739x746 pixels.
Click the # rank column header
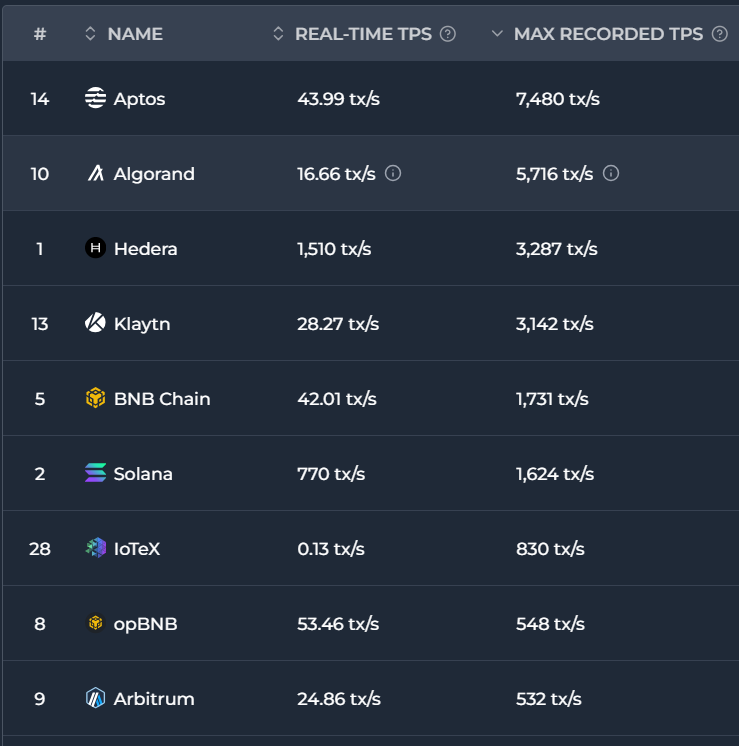coord(40,34)
